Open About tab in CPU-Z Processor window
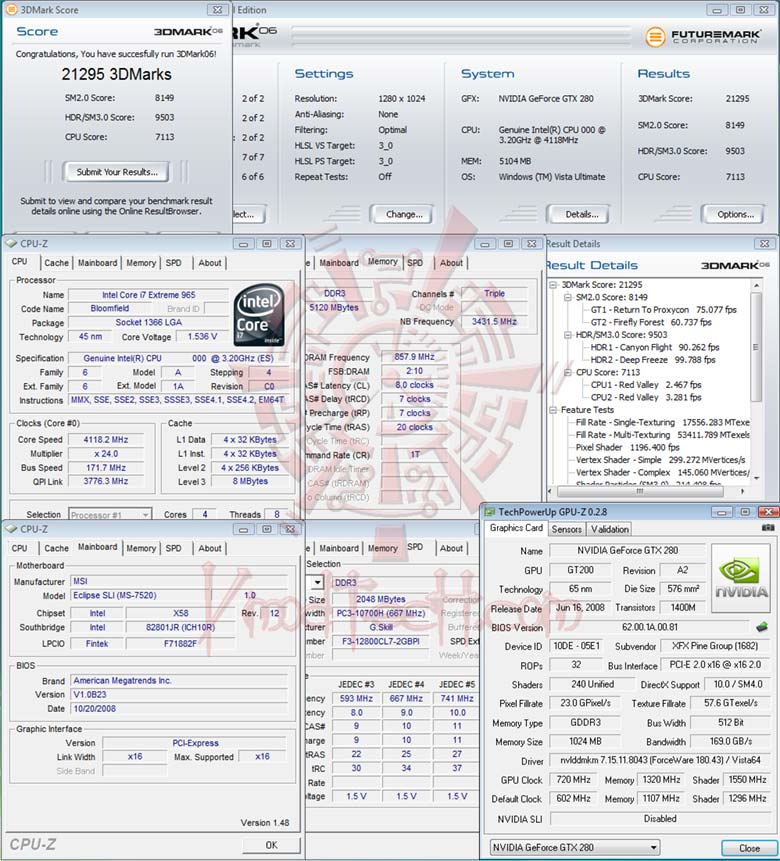The width and height of the screenshot is (780, 861). pos(210,263)
